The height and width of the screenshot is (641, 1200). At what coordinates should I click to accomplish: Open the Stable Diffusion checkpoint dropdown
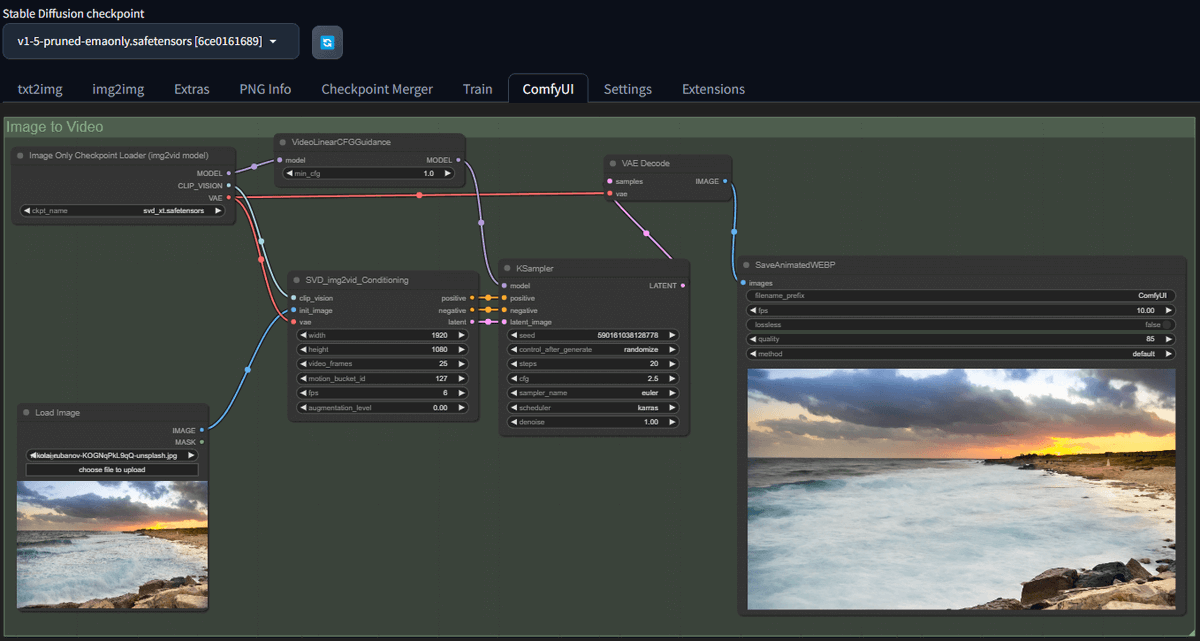pyautogui.click(x=150, y=41)
